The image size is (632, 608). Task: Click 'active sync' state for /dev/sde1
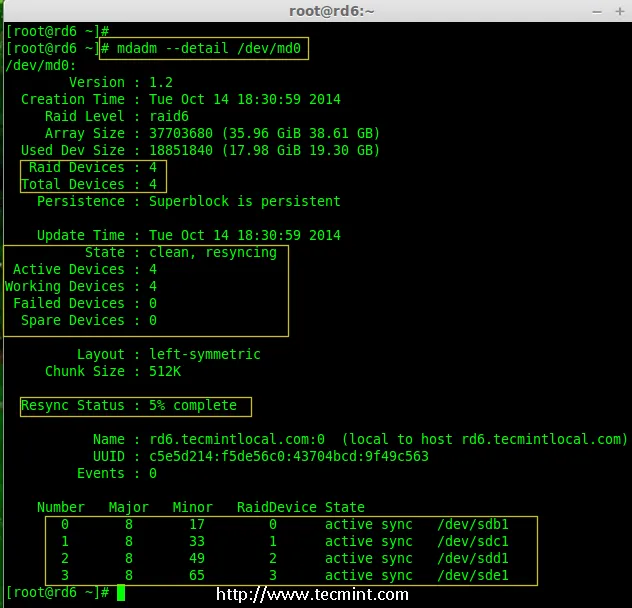(368, 575)
